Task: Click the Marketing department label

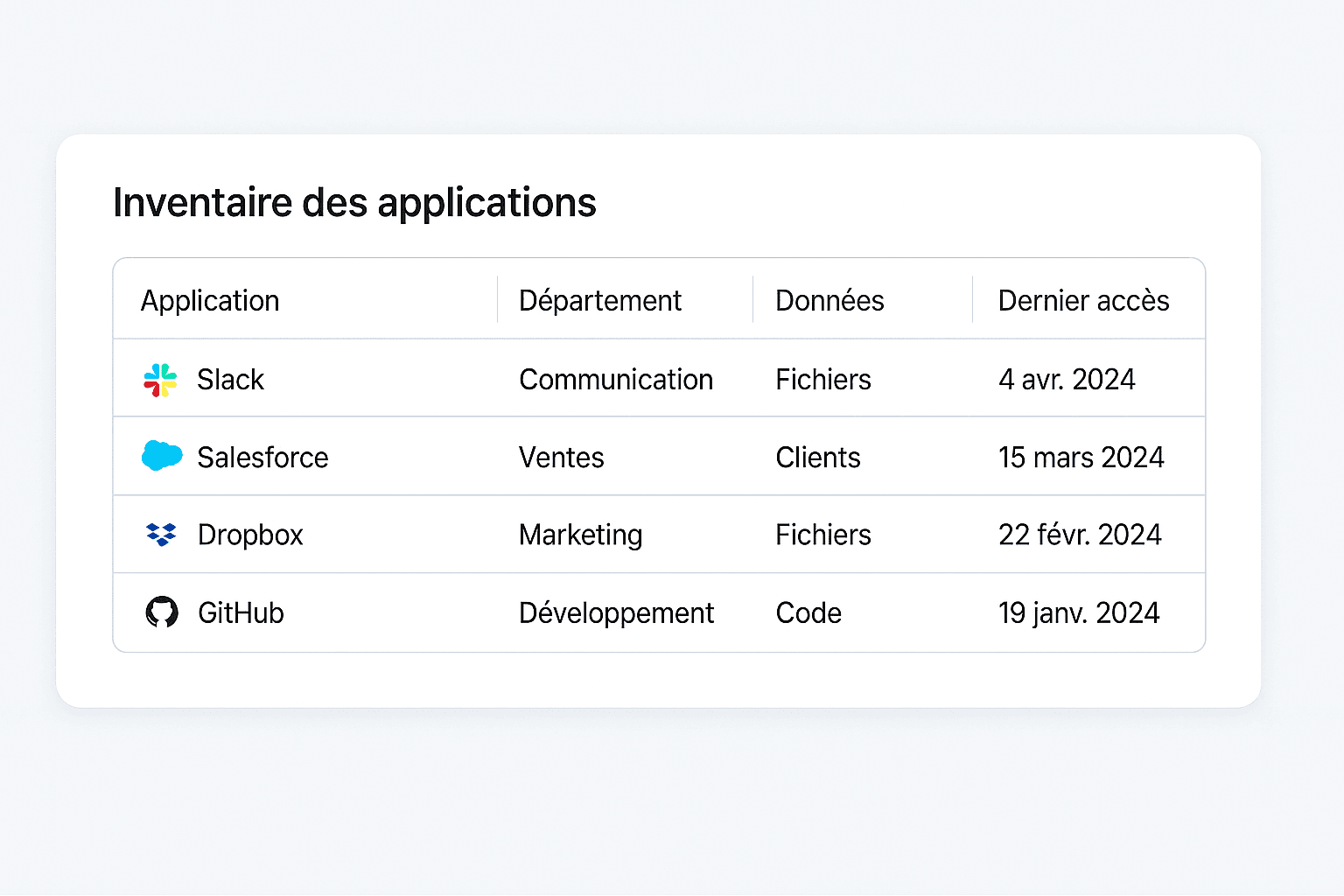Action: click(x=581, y=535)
